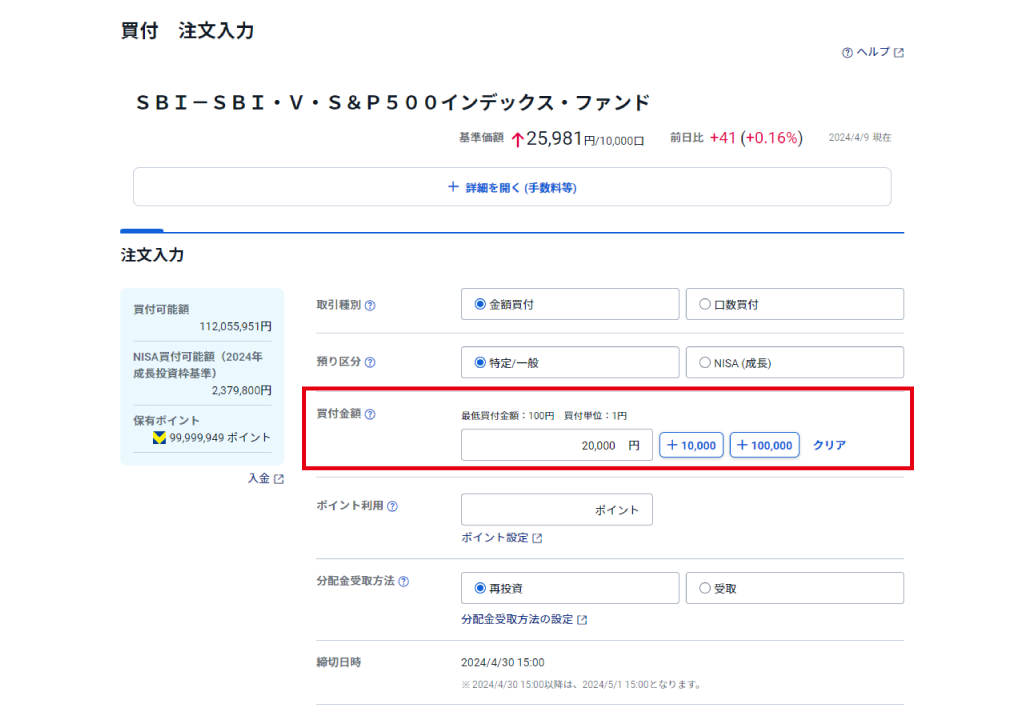
Task: Click the NISA買付可能額 value 2,379,800円
Action: point(242,390)
